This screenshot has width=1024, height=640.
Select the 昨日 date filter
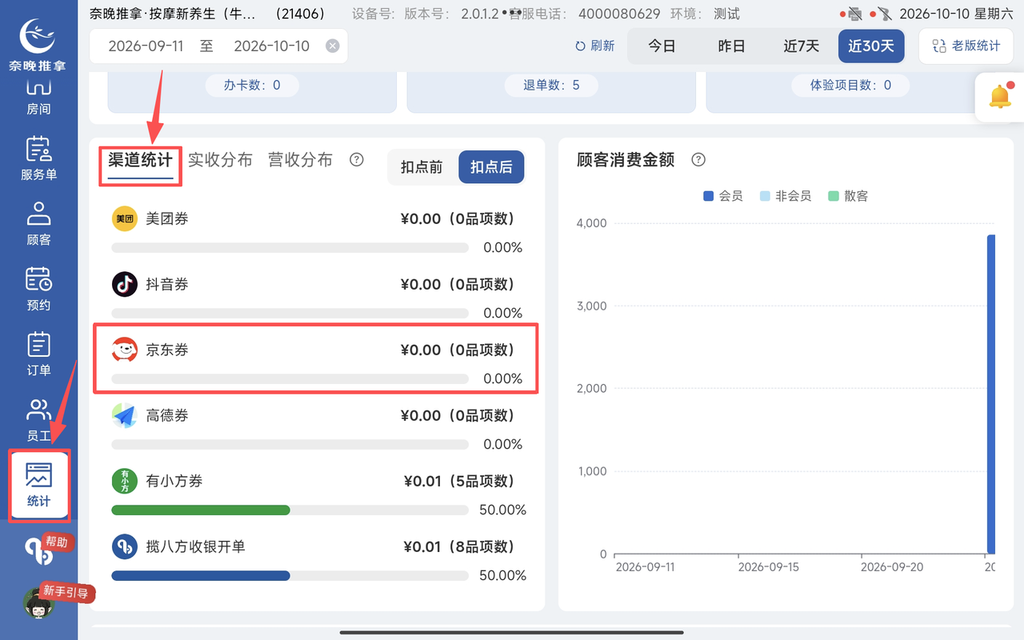[731, 46]
